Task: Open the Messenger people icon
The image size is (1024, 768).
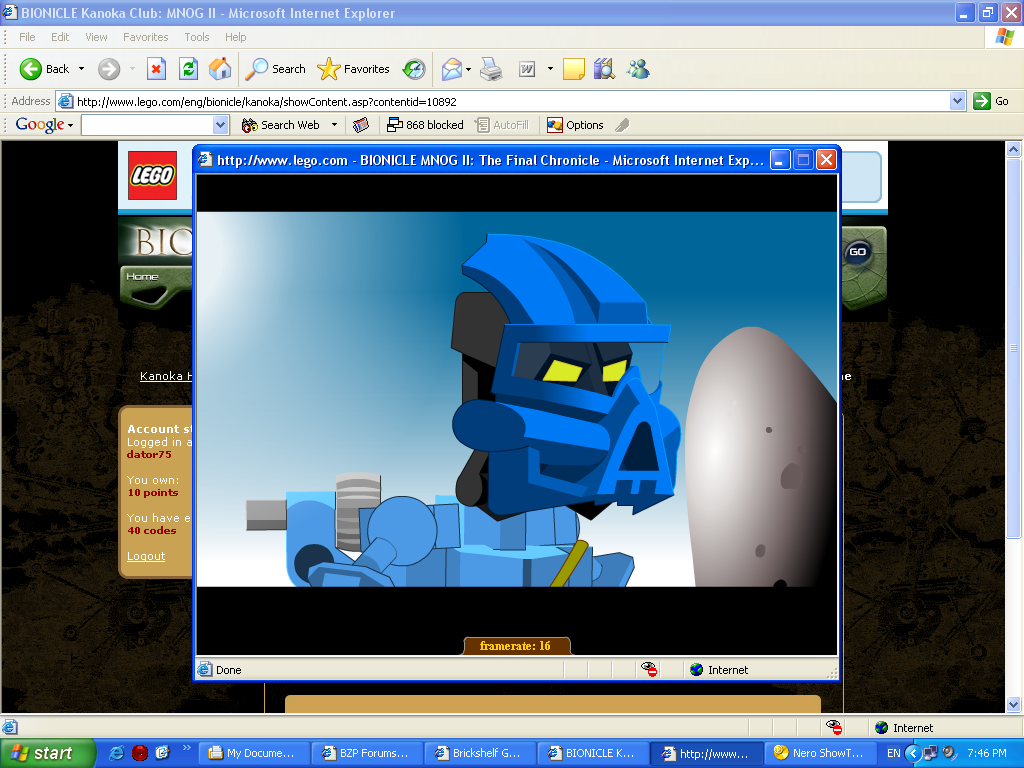Action: click(x=638, y=69)
